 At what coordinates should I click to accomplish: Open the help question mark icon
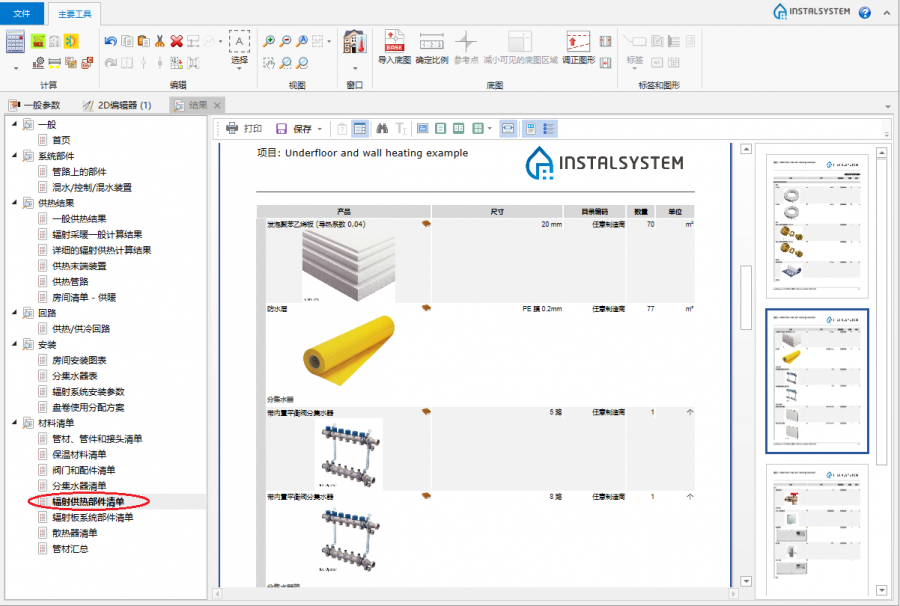(x=864, y=12)
